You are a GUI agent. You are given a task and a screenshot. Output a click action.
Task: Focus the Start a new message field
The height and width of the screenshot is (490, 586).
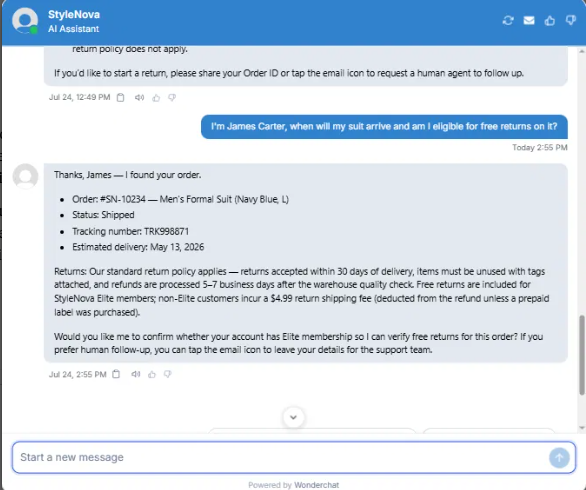point(280,457)
